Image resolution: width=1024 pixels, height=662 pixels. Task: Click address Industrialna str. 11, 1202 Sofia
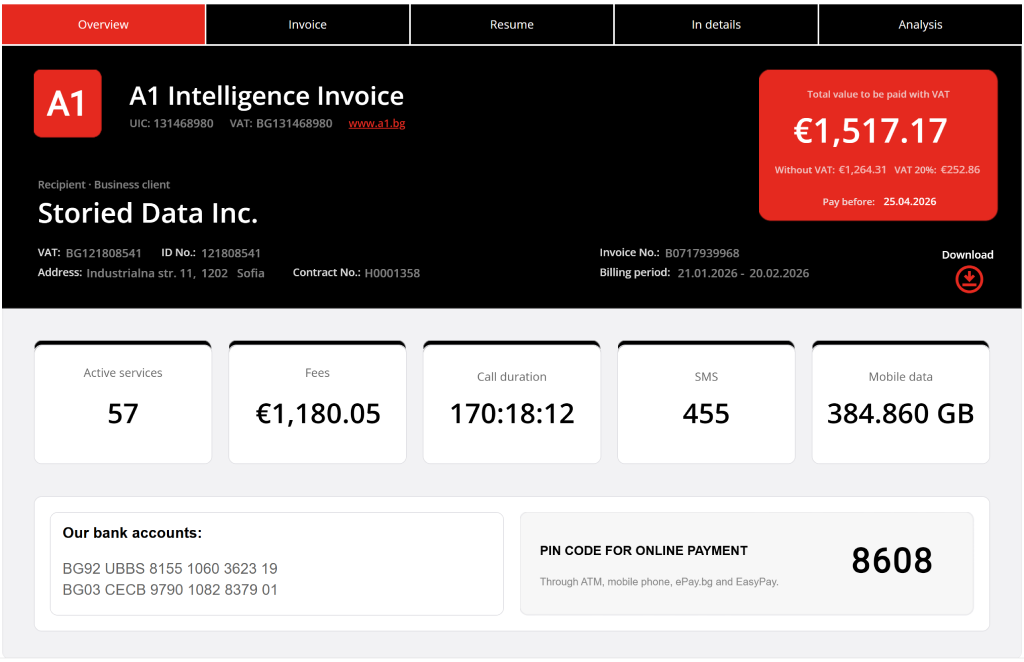click(175, 274)
